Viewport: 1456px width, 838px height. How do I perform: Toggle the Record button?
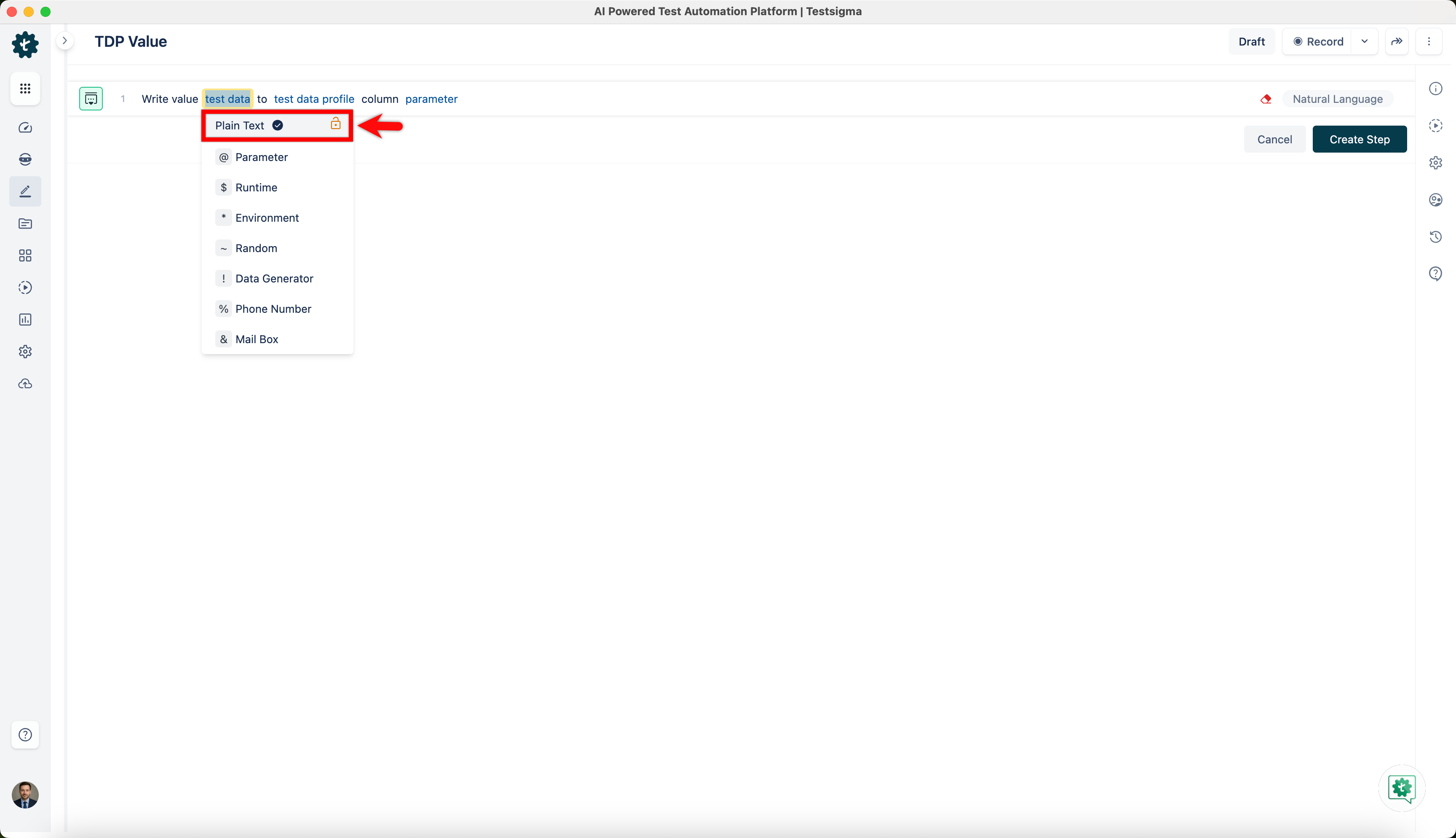point(1317,41)
